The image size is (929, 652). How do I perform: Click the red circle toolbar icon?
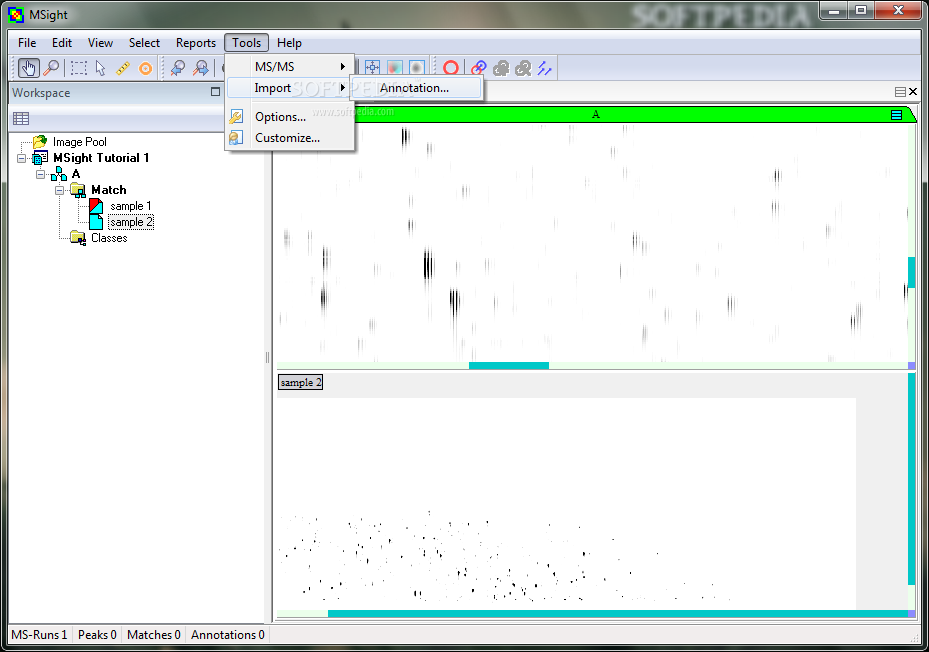pos(451,68)
